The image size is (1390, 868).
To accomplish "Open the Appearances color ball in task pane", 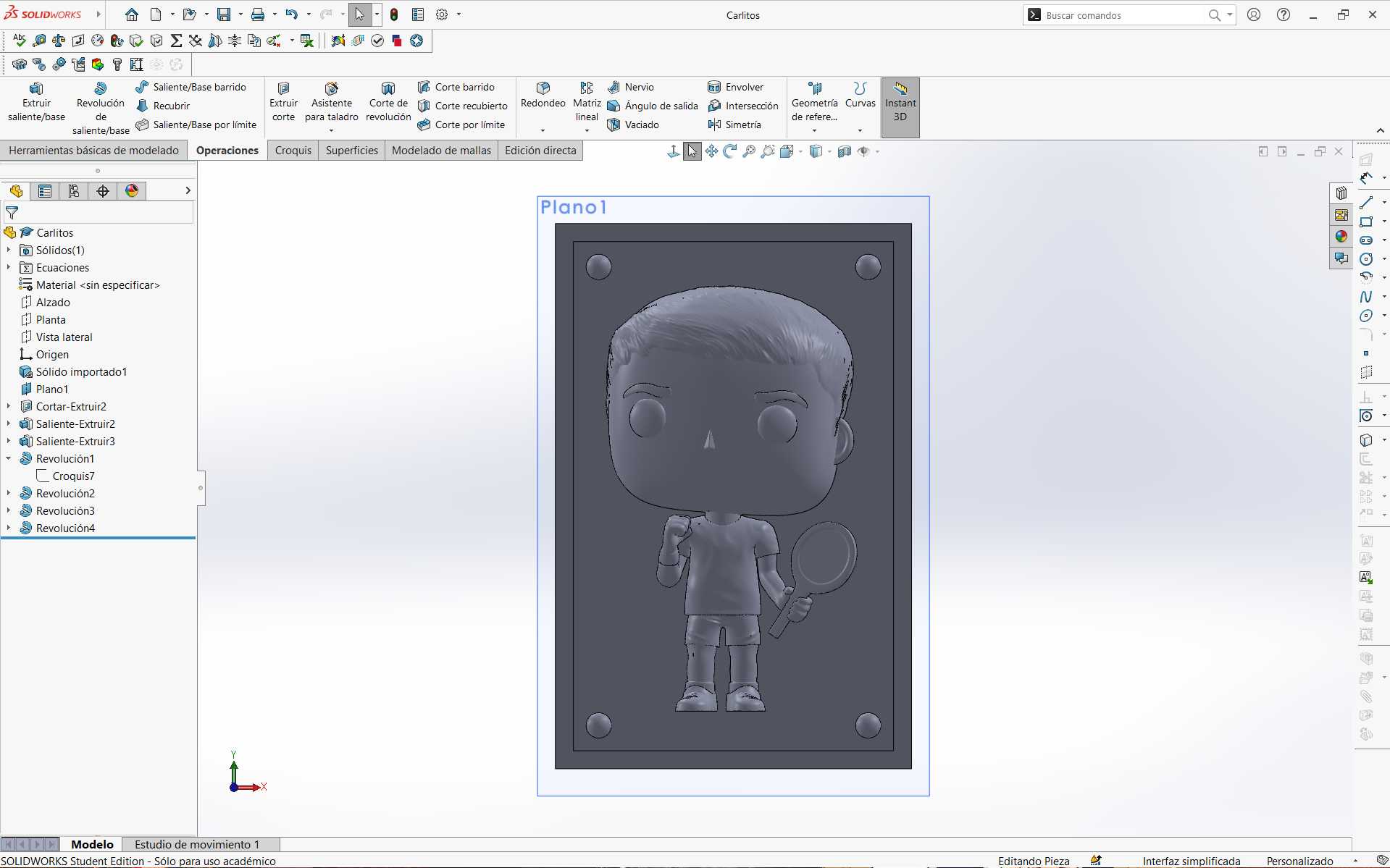I will click(x=1341, y=236).
